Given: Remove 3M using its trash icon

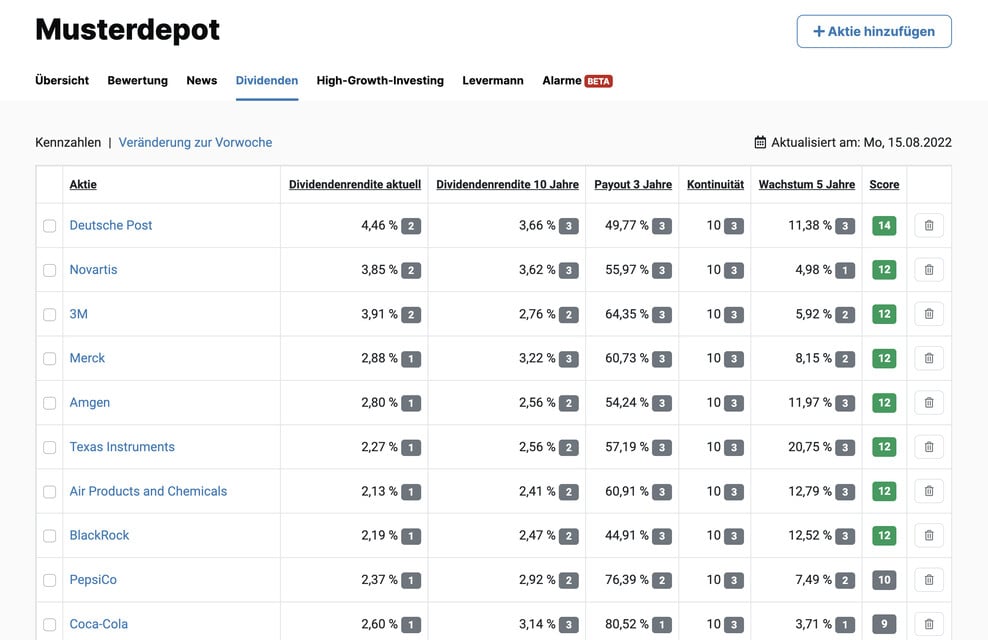Looking at the screenshot, I should point(929,314).
